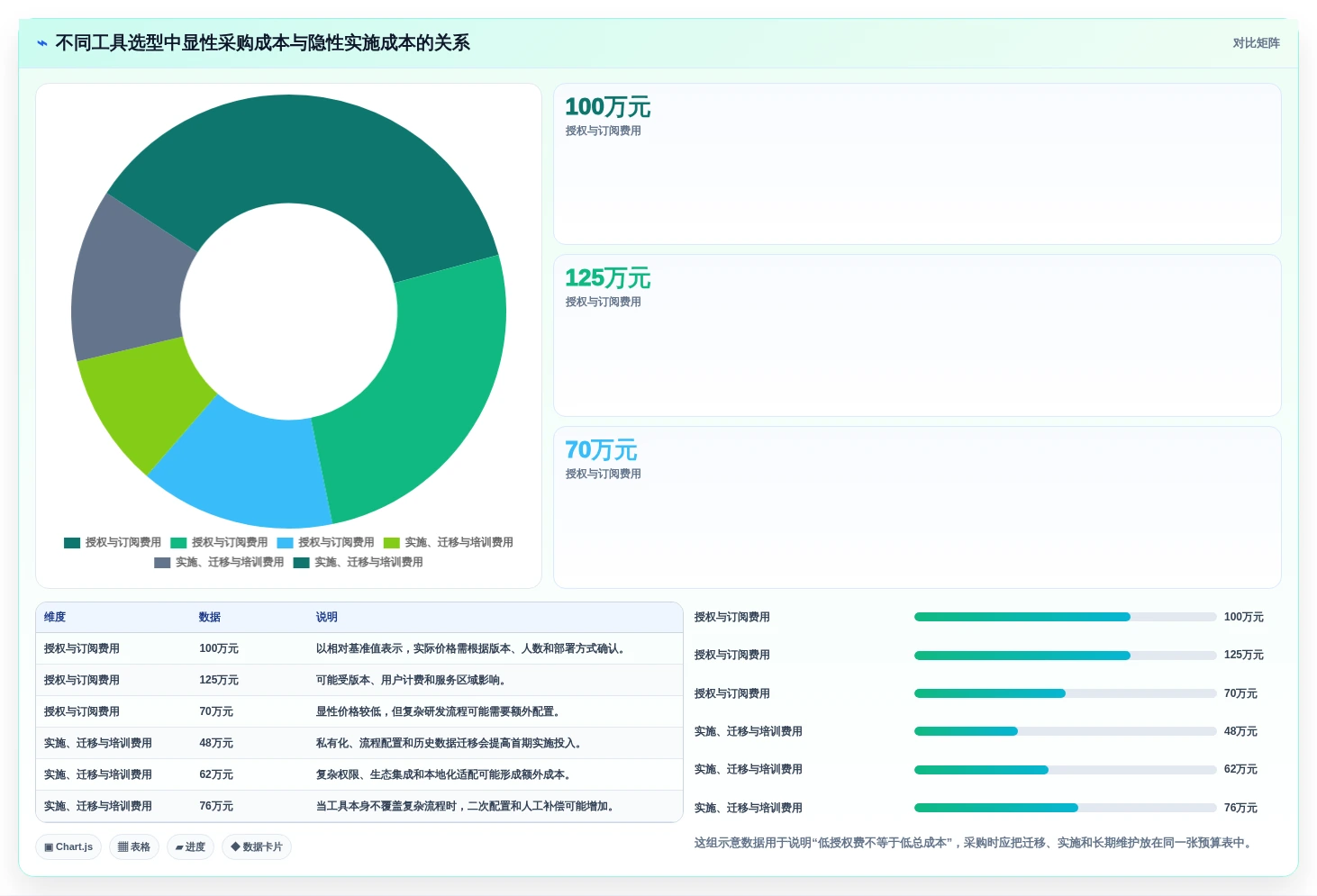This screenshot has width=1317, height=896.
Task: Click the description starting 复杂权限、生态集成
Action: pos(446,775)
